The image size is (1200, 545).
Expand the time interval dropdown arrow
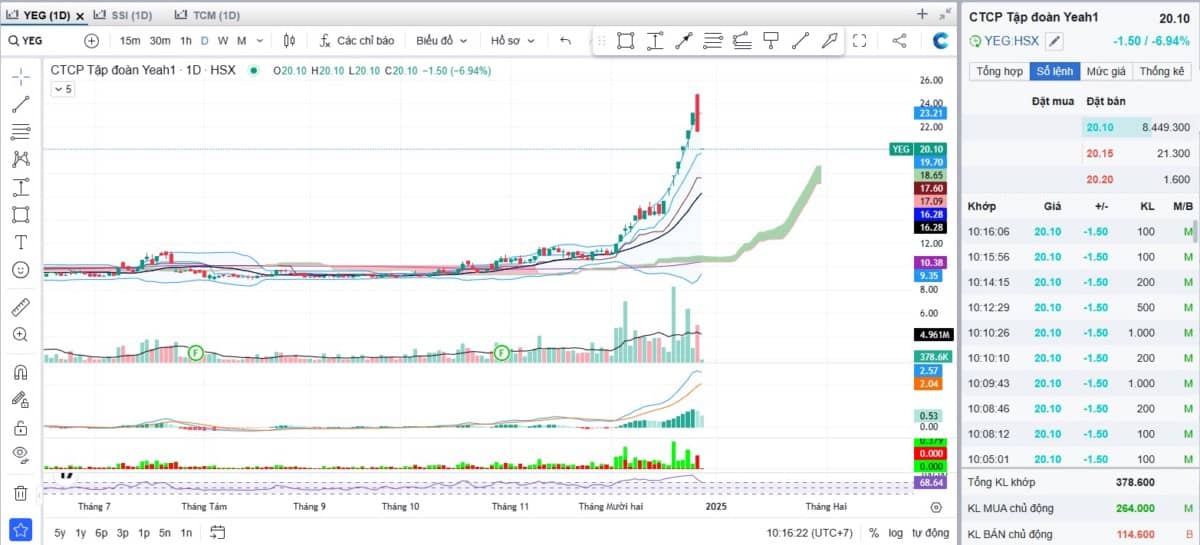tap(260, 41)
